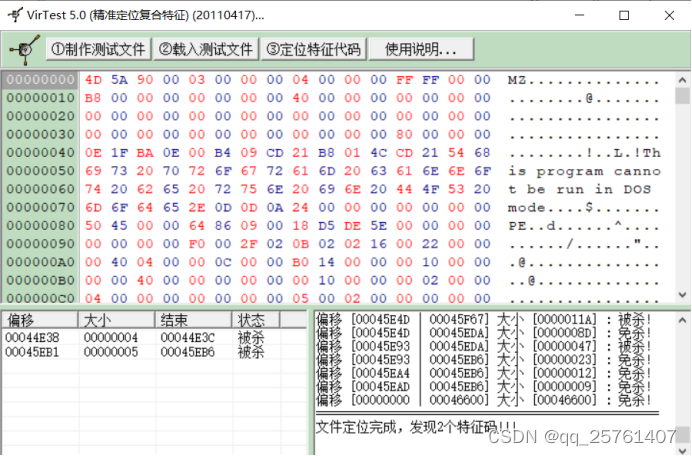Viewport: 692px width, 456px height.
Task: Click the ASCII text starting with 'MZ'
Action: pos(584,80)
